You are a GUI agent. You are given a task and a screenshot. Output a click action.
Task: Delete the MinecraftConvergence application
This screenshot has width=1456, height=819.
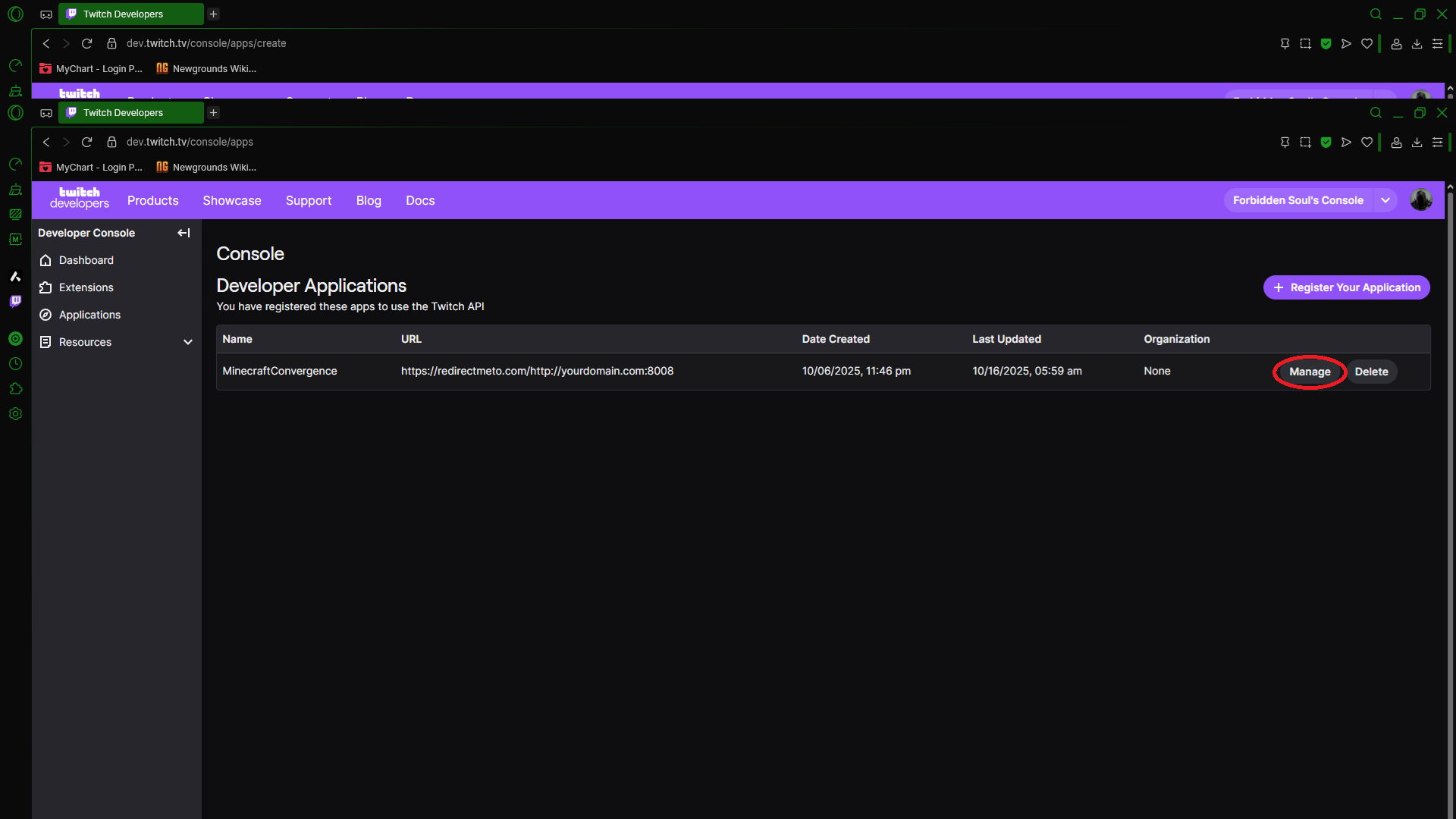(1371, 372)
